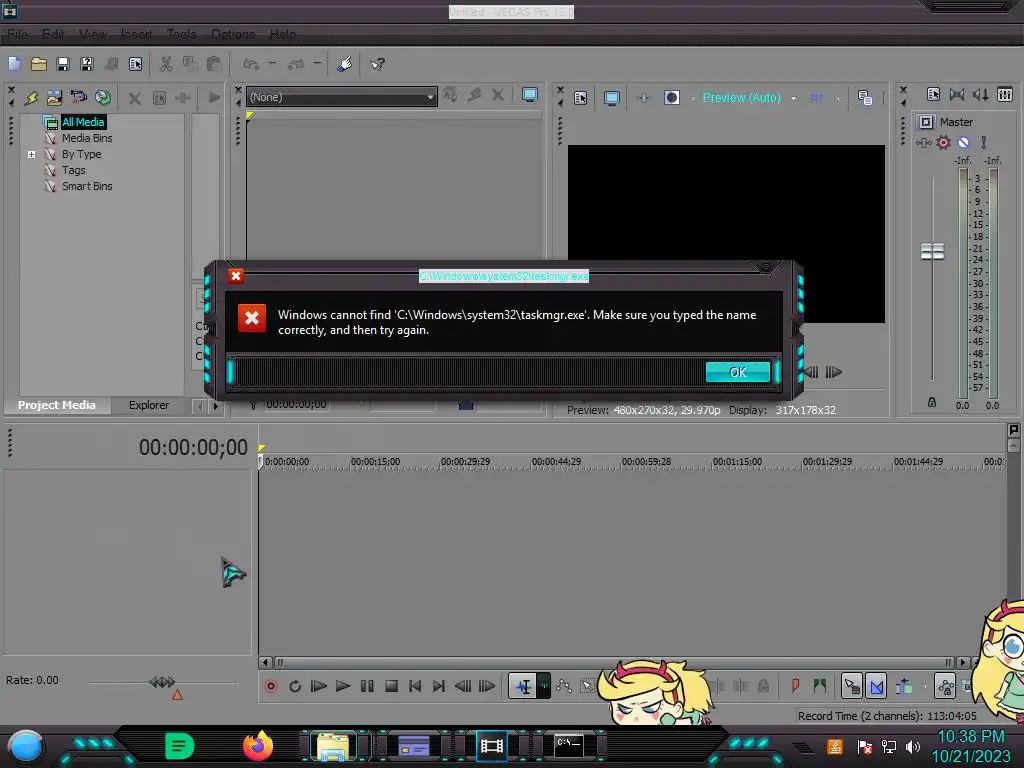Open the Redo history dropdown arrow
Image resolution: width=1024 pixels, height=768 pixels.
coord(317,63)
